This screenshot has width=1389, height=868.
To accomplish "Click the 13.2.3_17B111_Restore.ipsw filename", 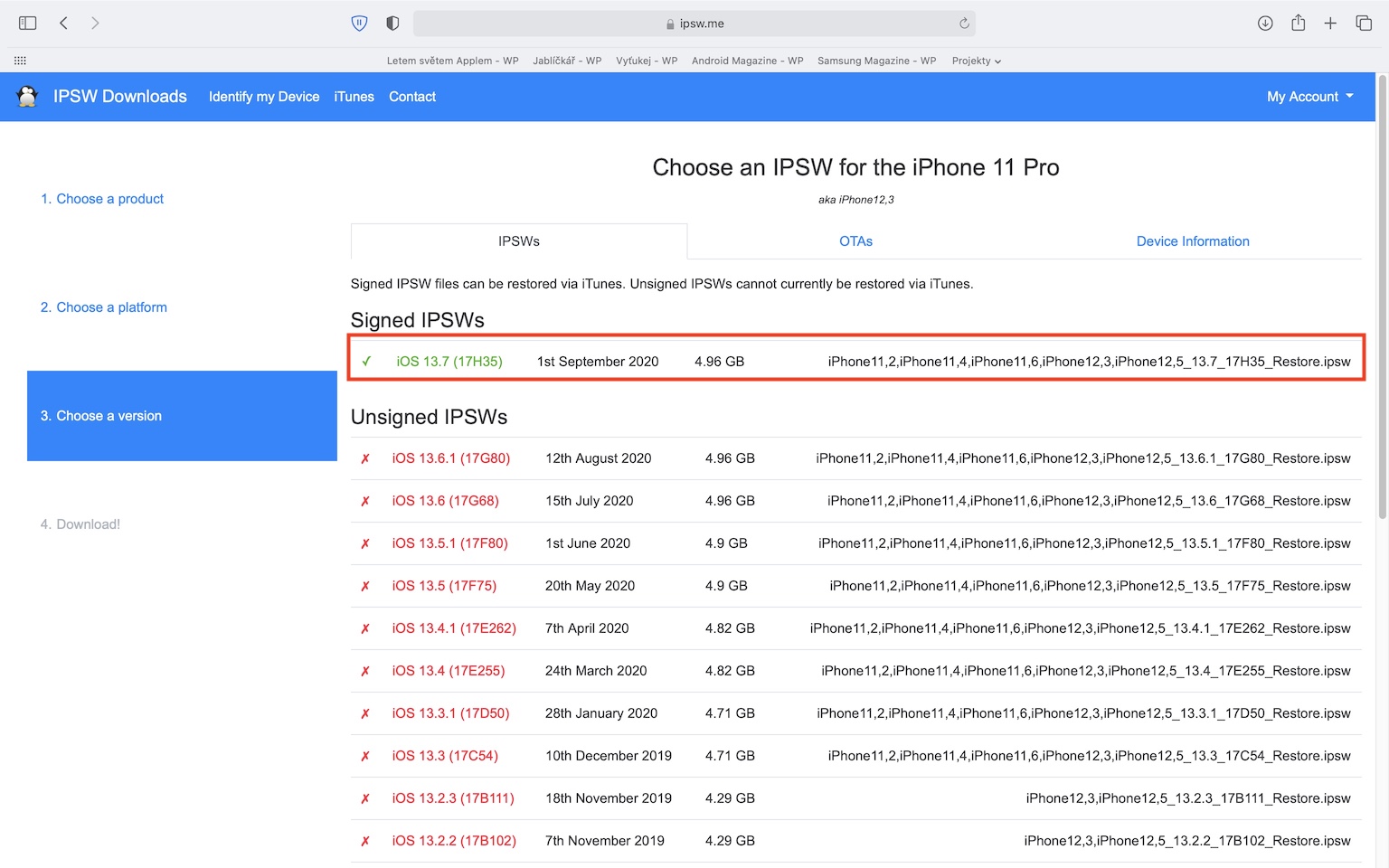I will point(1188,798).
